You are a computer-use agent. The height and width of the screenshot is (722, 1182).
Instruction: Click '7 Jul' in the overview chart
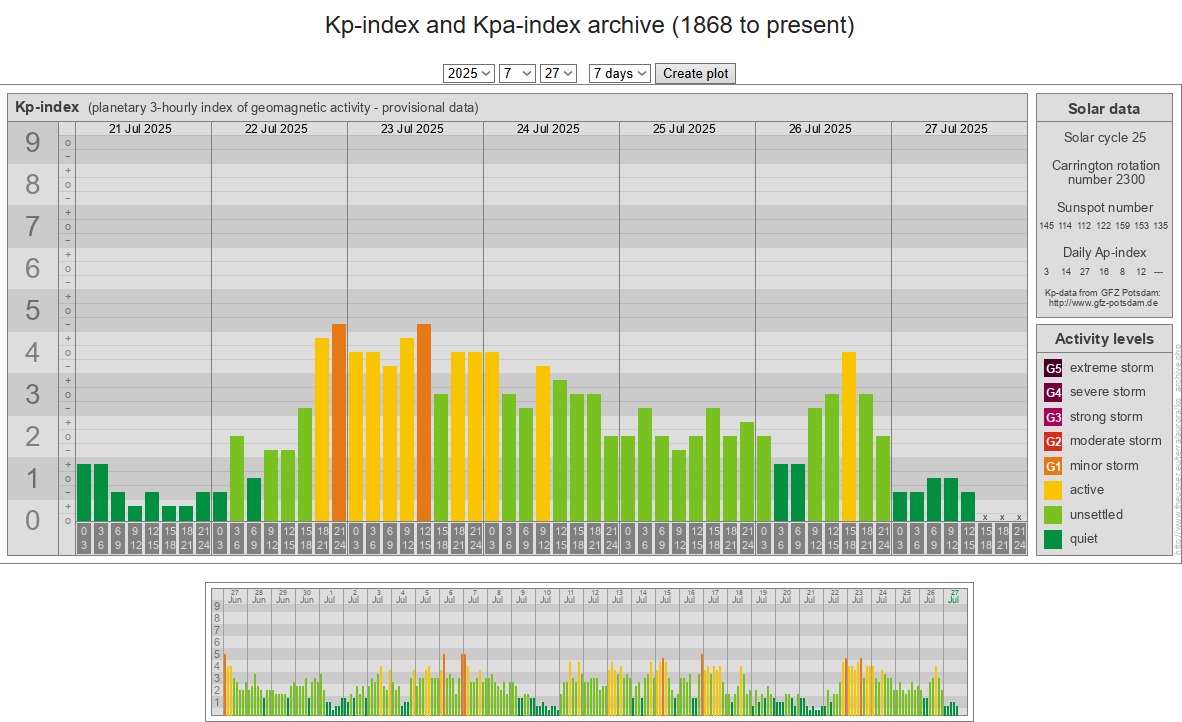[x=473, y=596]
